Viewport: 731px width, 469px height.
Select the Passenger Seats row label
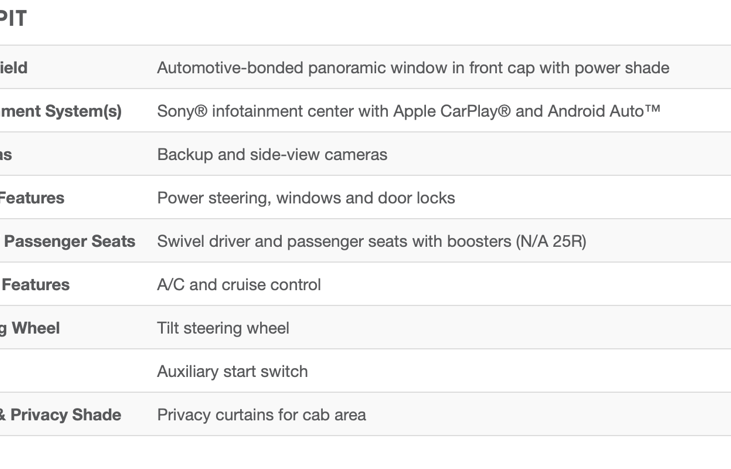tap(69, 241)
